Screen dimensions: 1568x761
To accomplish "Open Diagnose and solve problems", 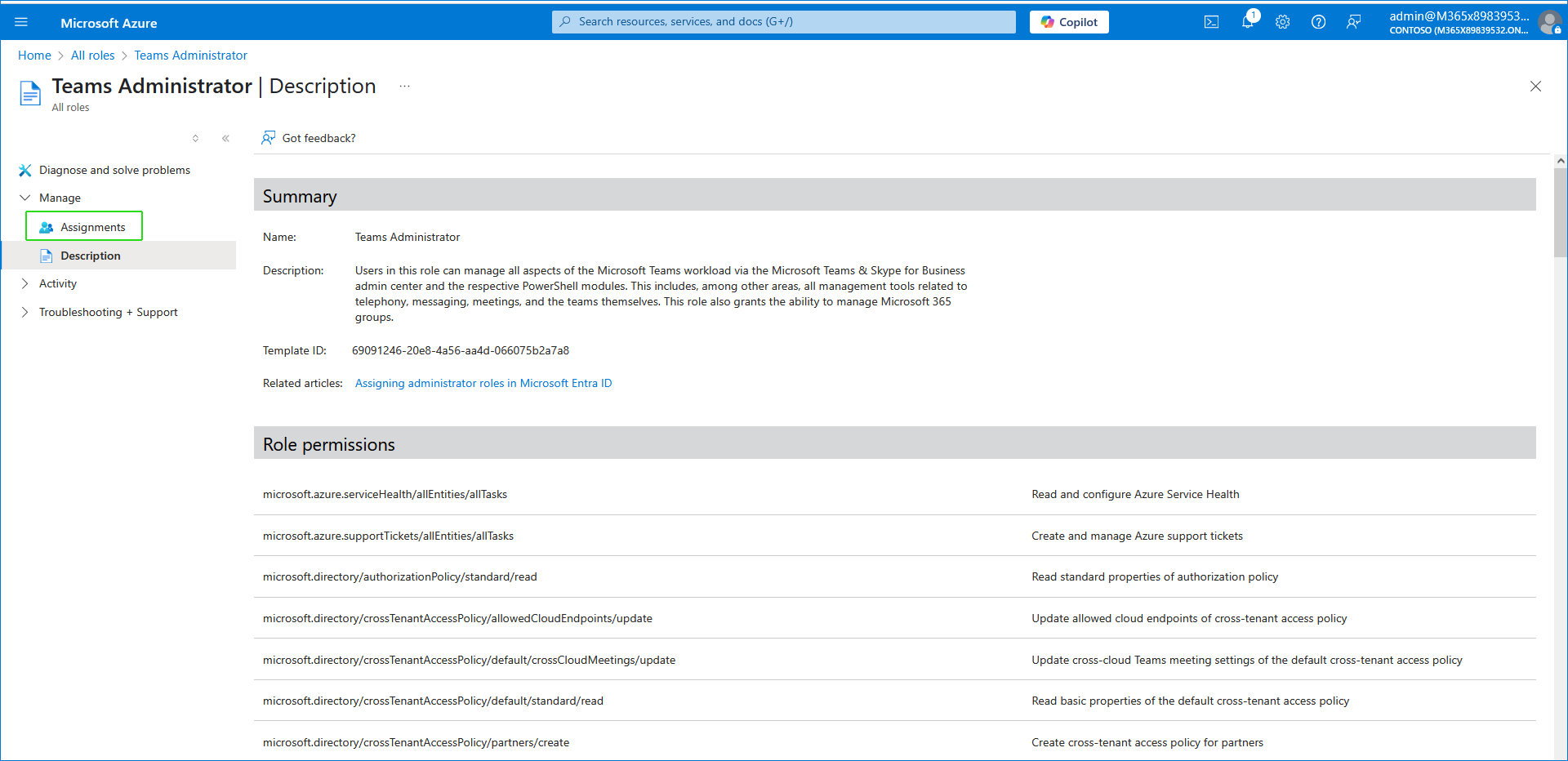I will (114, 170).
